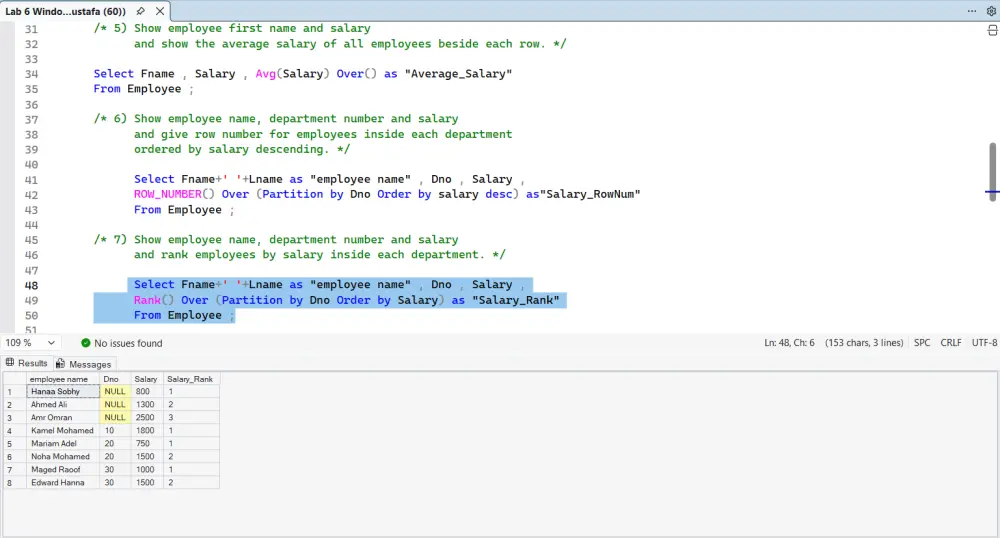Click the CRLF line ending indicator

tap(950, 343)
